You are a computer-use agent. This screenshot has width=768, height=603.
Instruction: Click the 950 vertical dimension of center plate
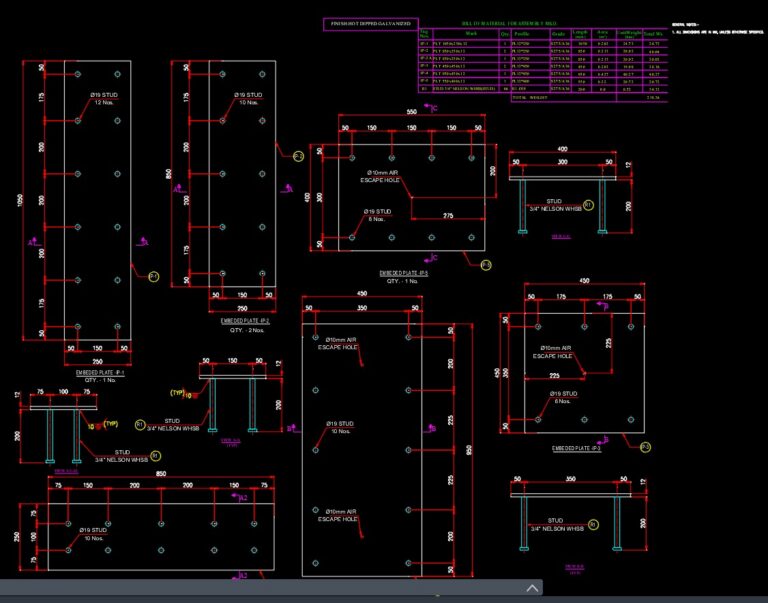coord(469,450)
